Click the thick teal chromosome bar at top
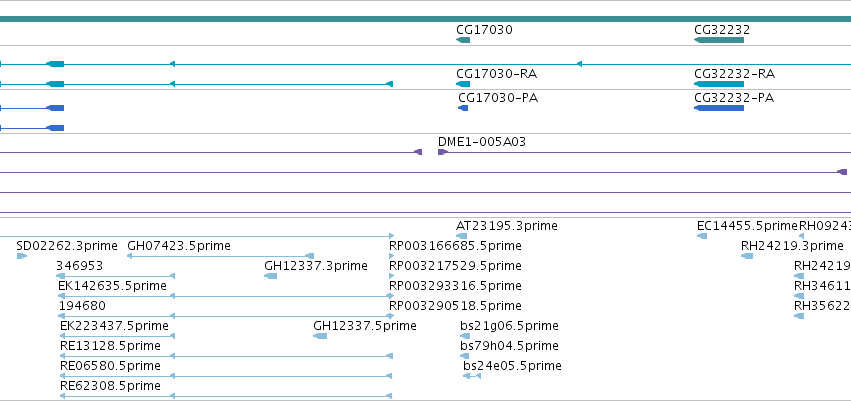 pyautogui.click(x=426, y=19)
